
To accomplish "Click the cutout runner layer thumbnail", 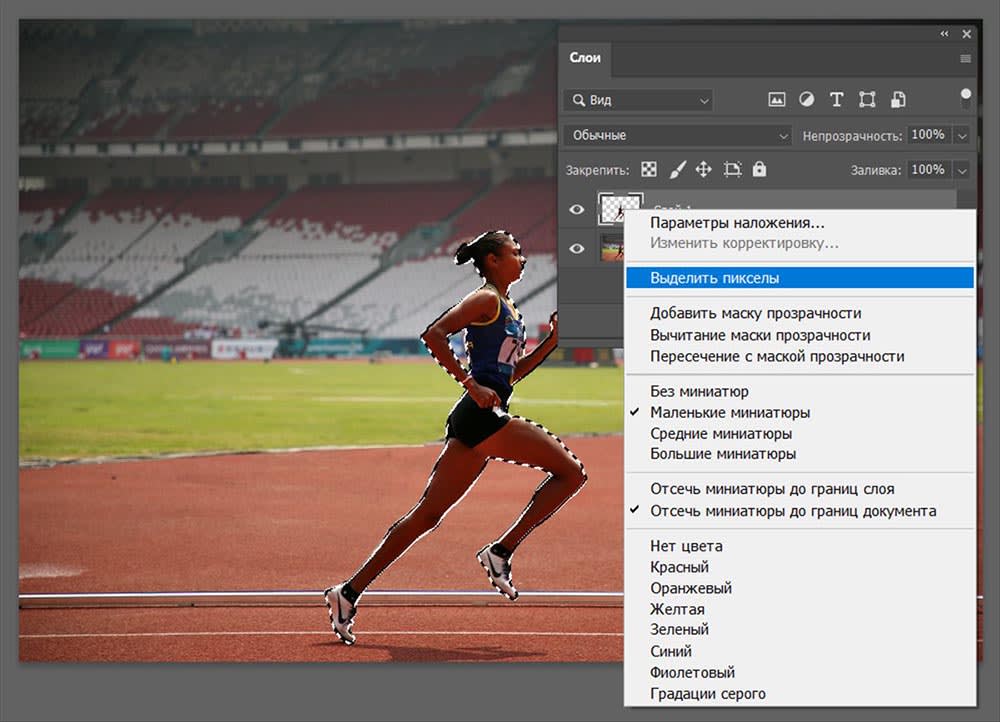I will point(618,209).
